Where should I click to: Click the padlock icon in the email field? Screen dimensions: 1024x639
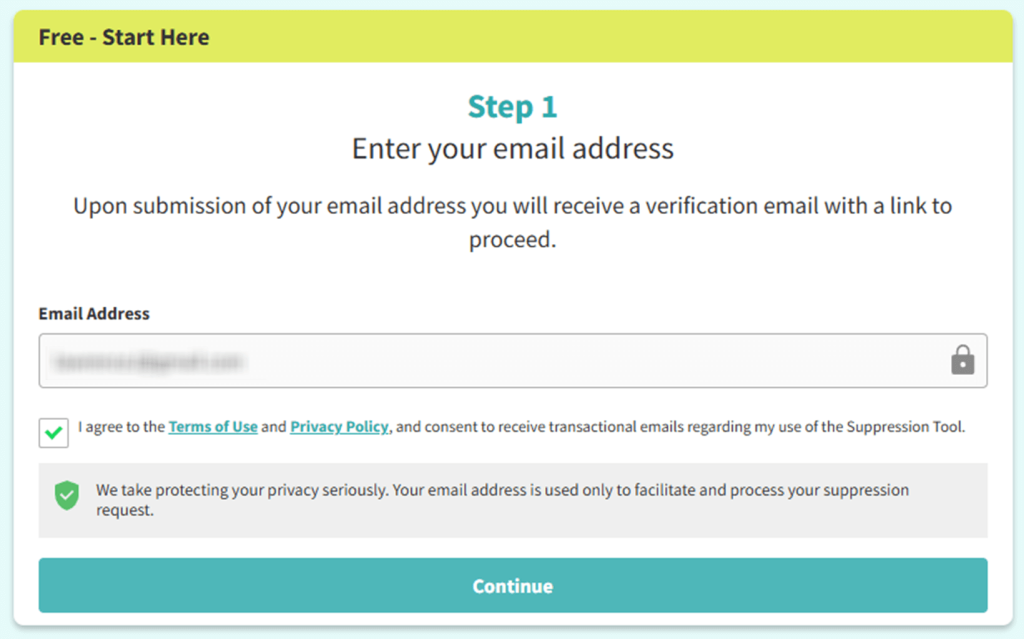[x=962, y=360]
